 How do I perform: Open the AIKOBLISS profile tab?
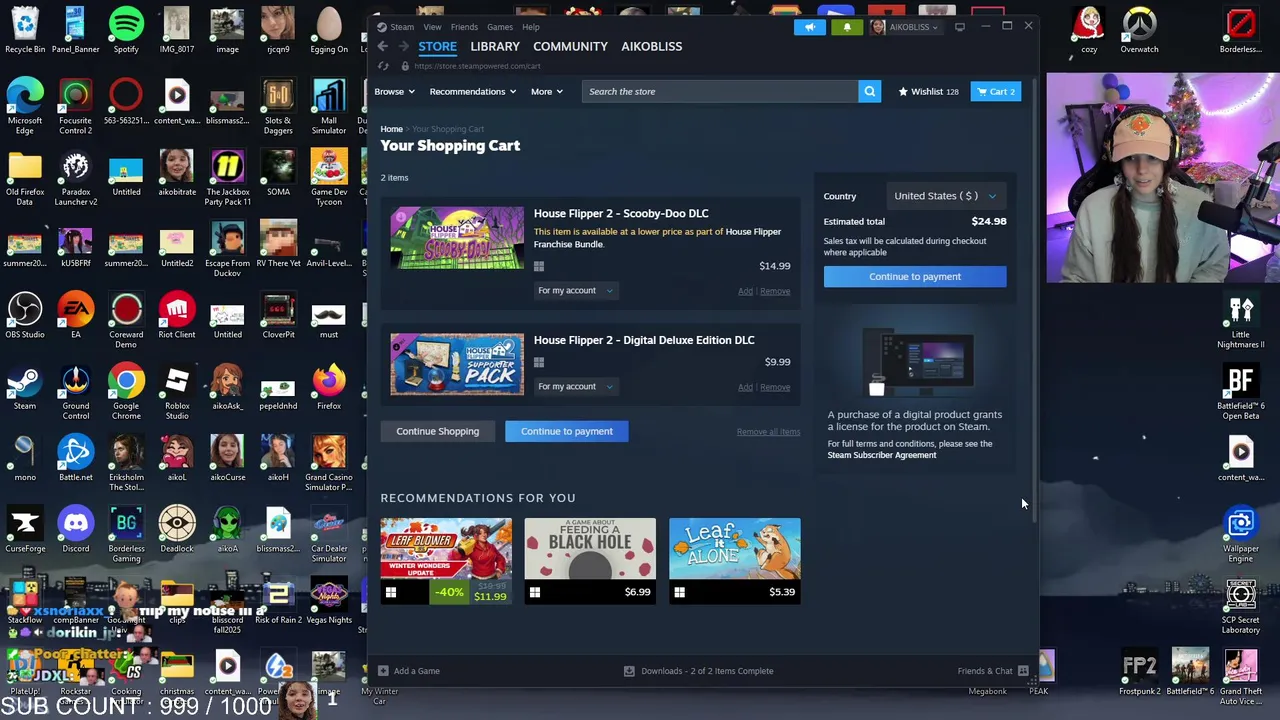652,46
